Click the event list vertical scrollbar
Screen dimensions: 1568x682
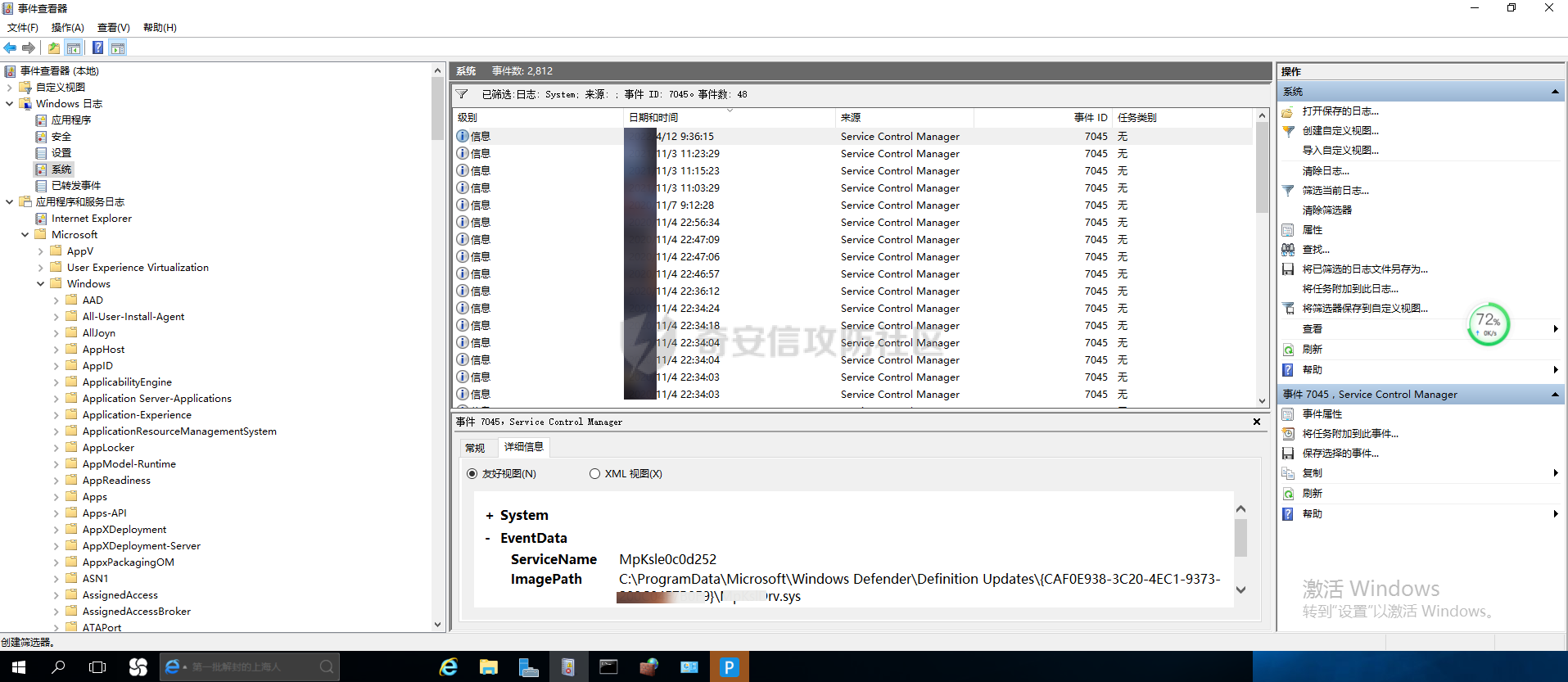pos(1262,246)
